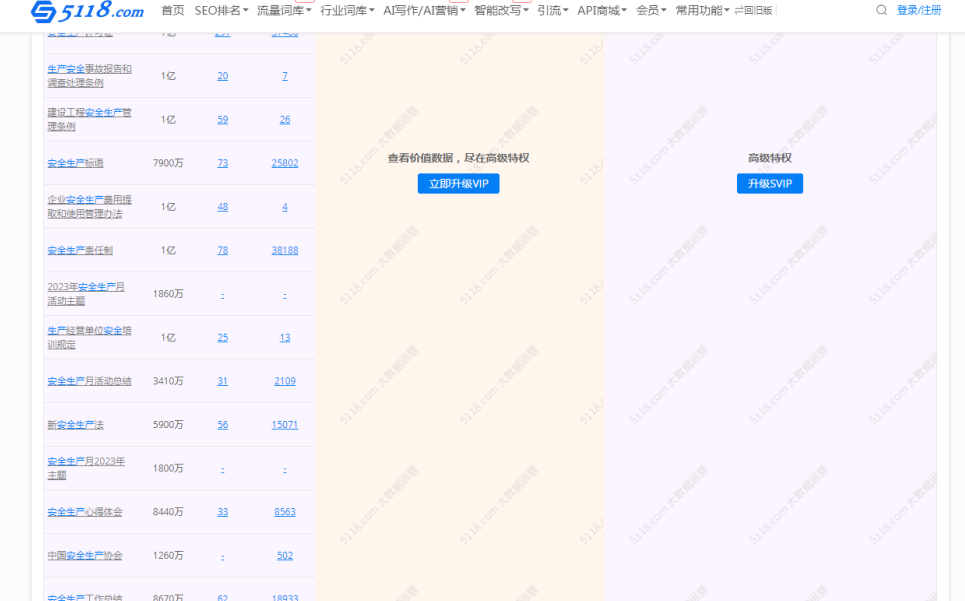The height and width of the screenshot is (601, 965).
Task: Click the 安全生产心得体会 keyword link
Action: (84, 511)
